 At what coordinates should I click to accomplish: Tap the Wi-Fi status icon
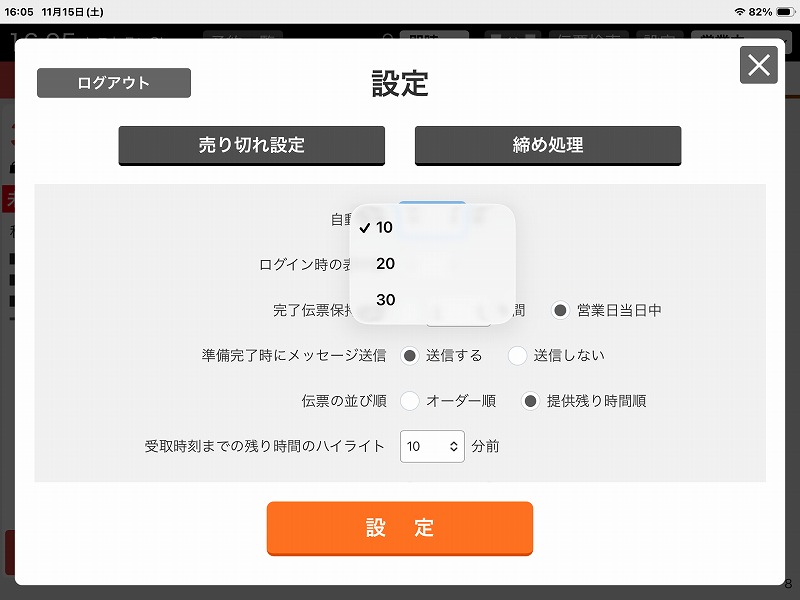tap(740, 12)
